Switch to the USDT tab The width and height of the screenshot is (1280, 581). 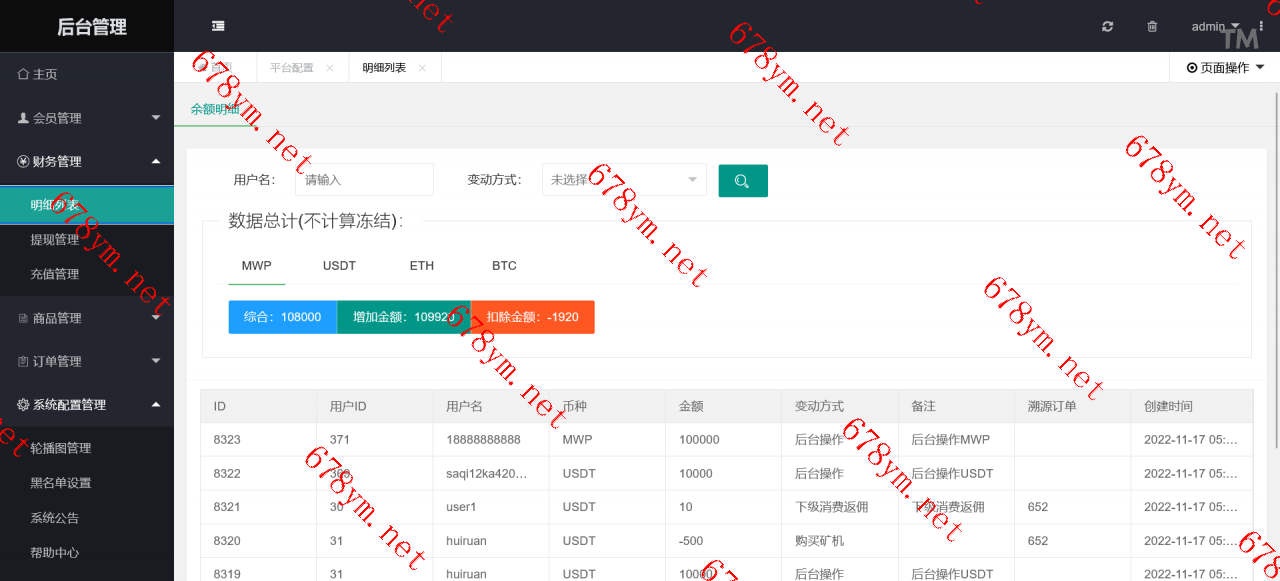[x=339, y=266]
